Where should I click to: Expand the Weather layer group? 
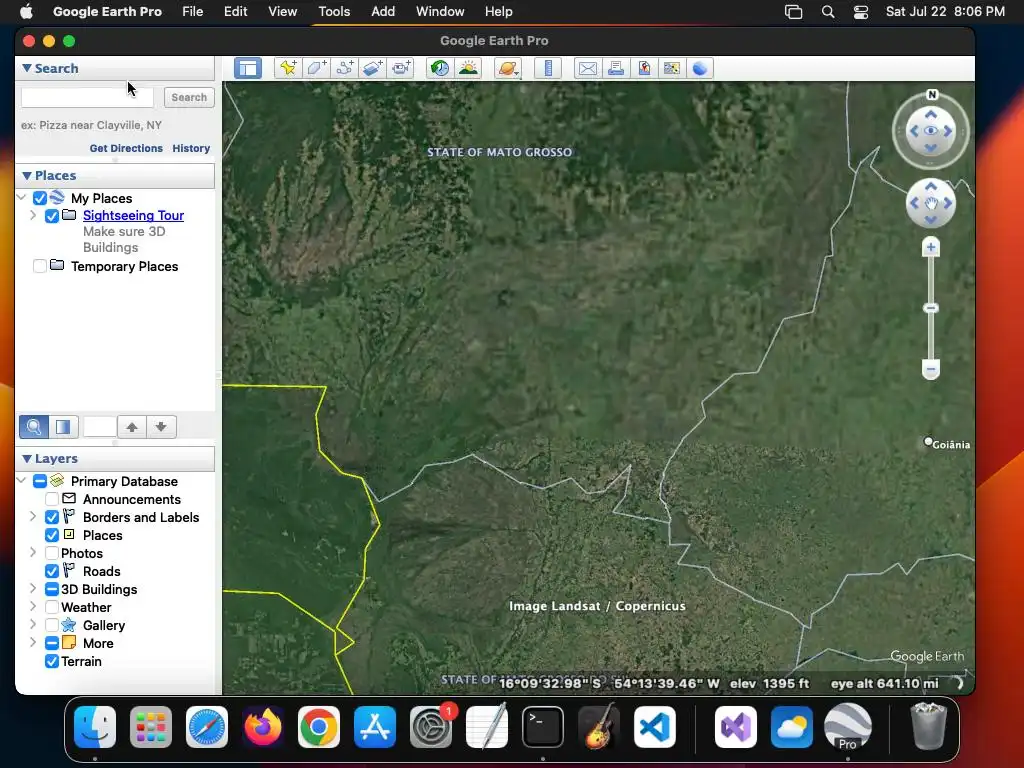coord(33,607)
